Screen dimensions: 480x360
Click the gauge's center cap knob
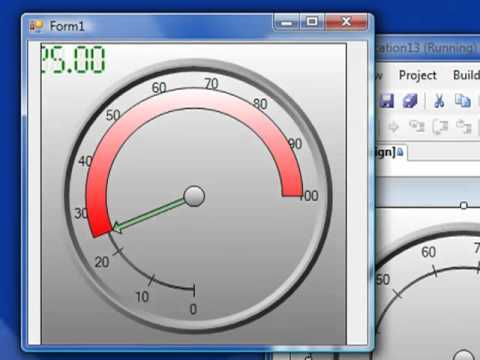[194, 196]
